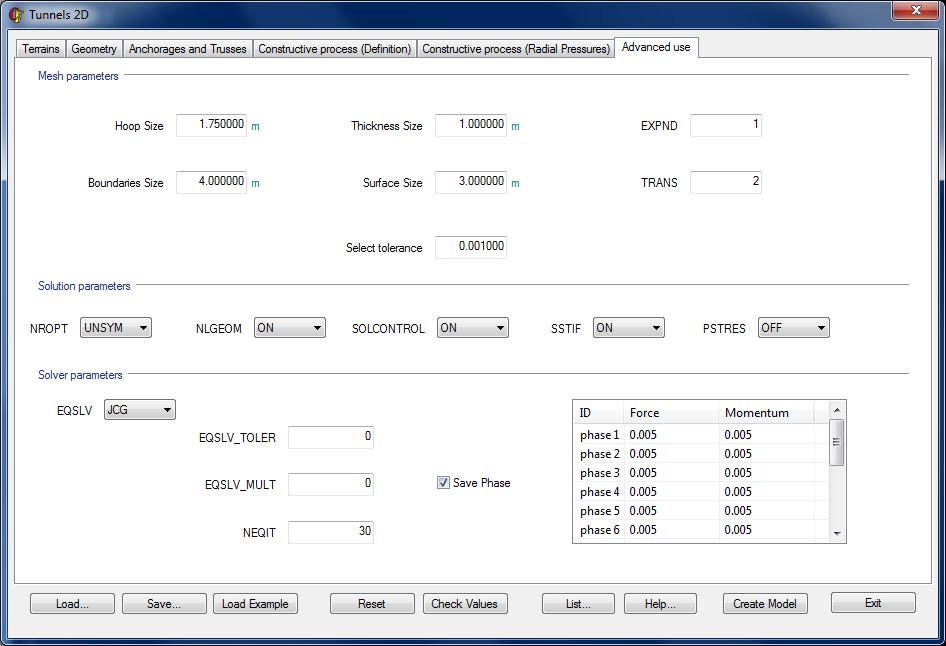Open the EQSLV solver dropdown

(x=140, y=409)
